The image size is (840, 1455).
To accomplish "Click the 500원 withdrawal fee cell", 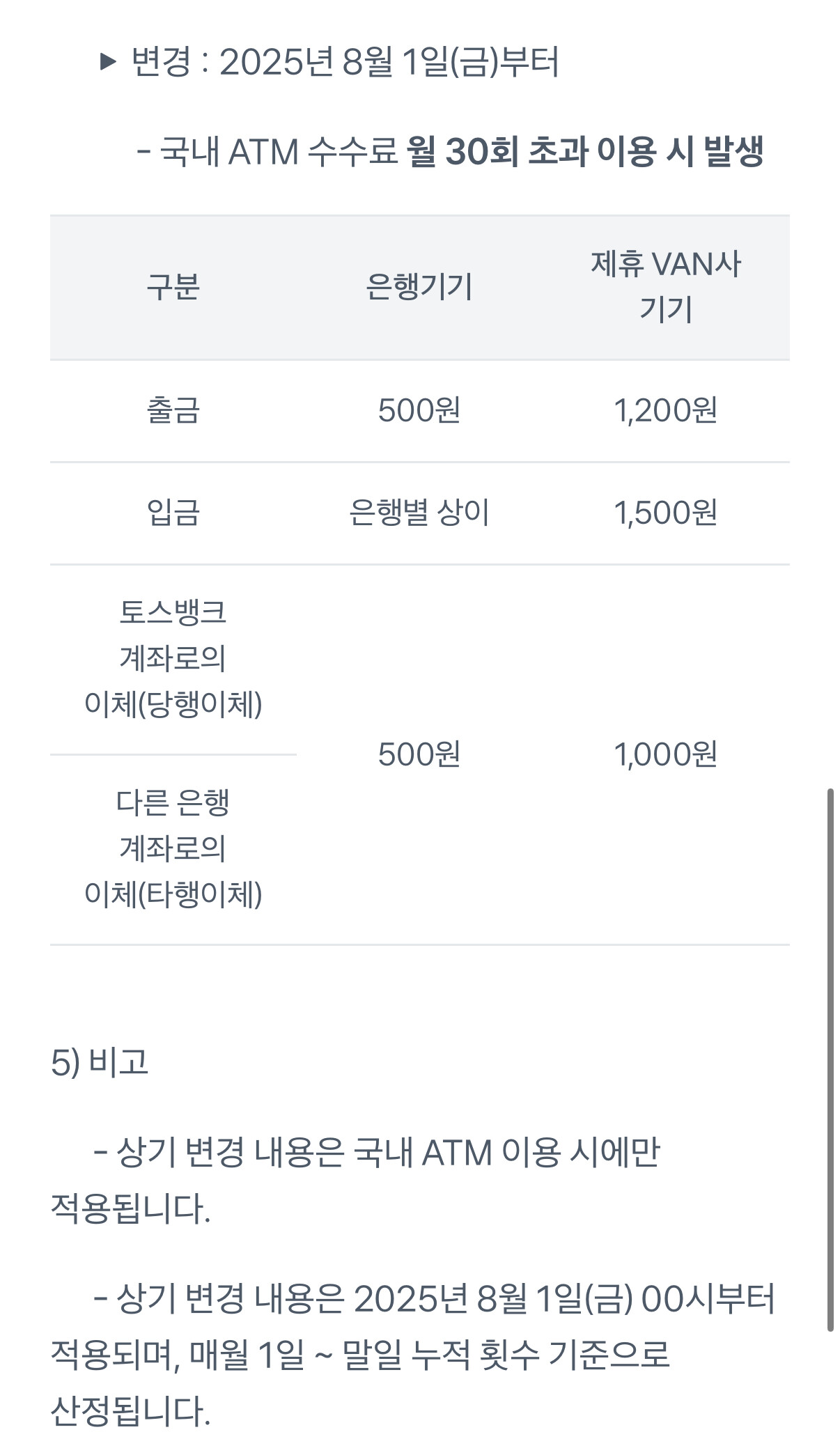I will [419, 410].
